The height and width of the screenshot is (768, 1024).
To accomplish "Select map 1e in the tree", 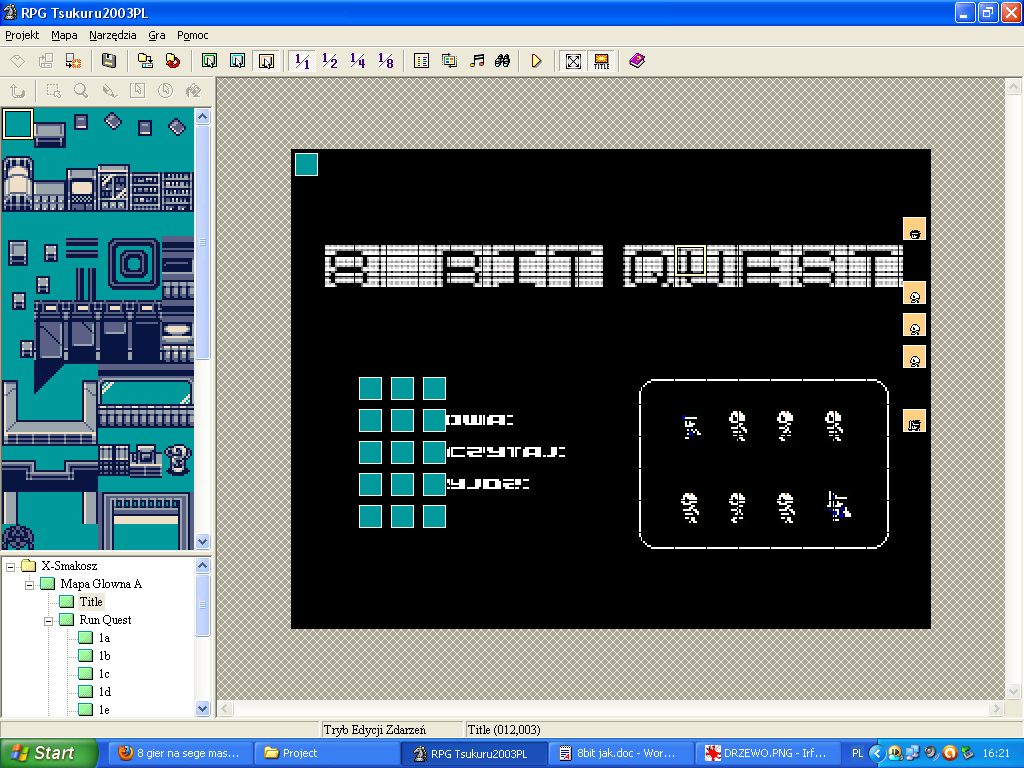I will pyautogui.click(x=104, y=710).
